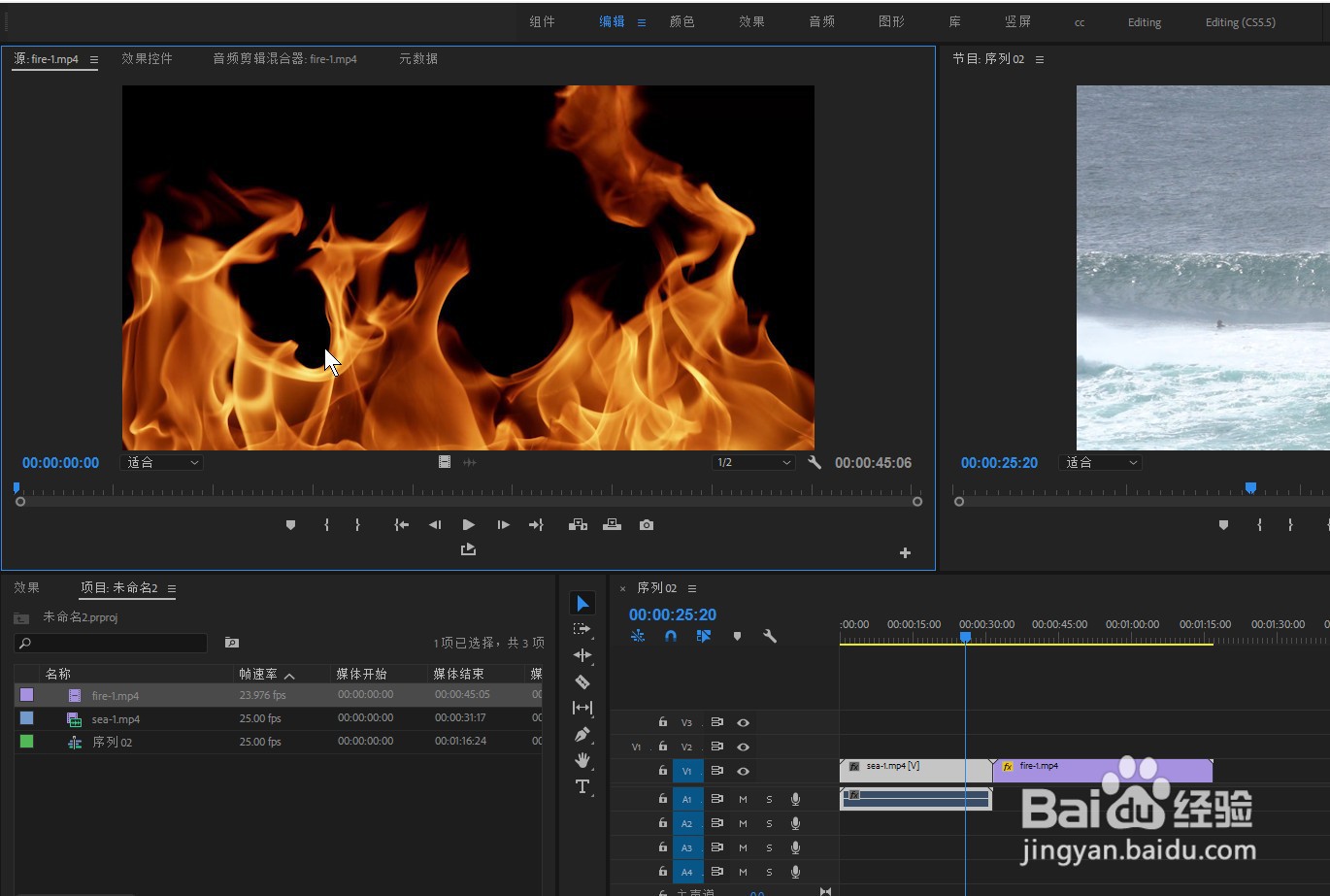Switch to the Effects panel tab

27,588
